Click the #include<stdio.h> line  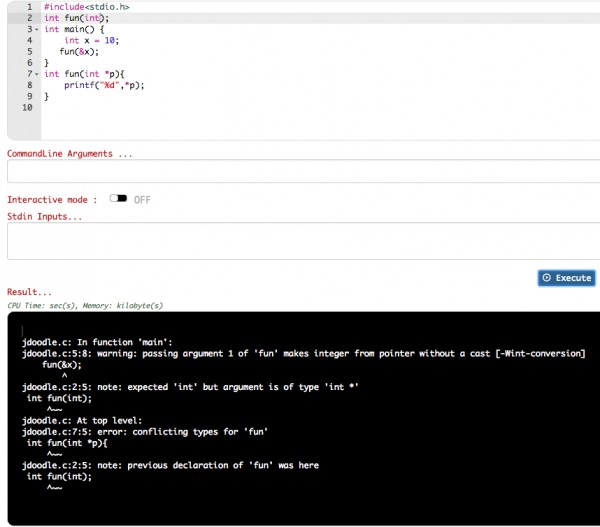(x=87, y=7)
